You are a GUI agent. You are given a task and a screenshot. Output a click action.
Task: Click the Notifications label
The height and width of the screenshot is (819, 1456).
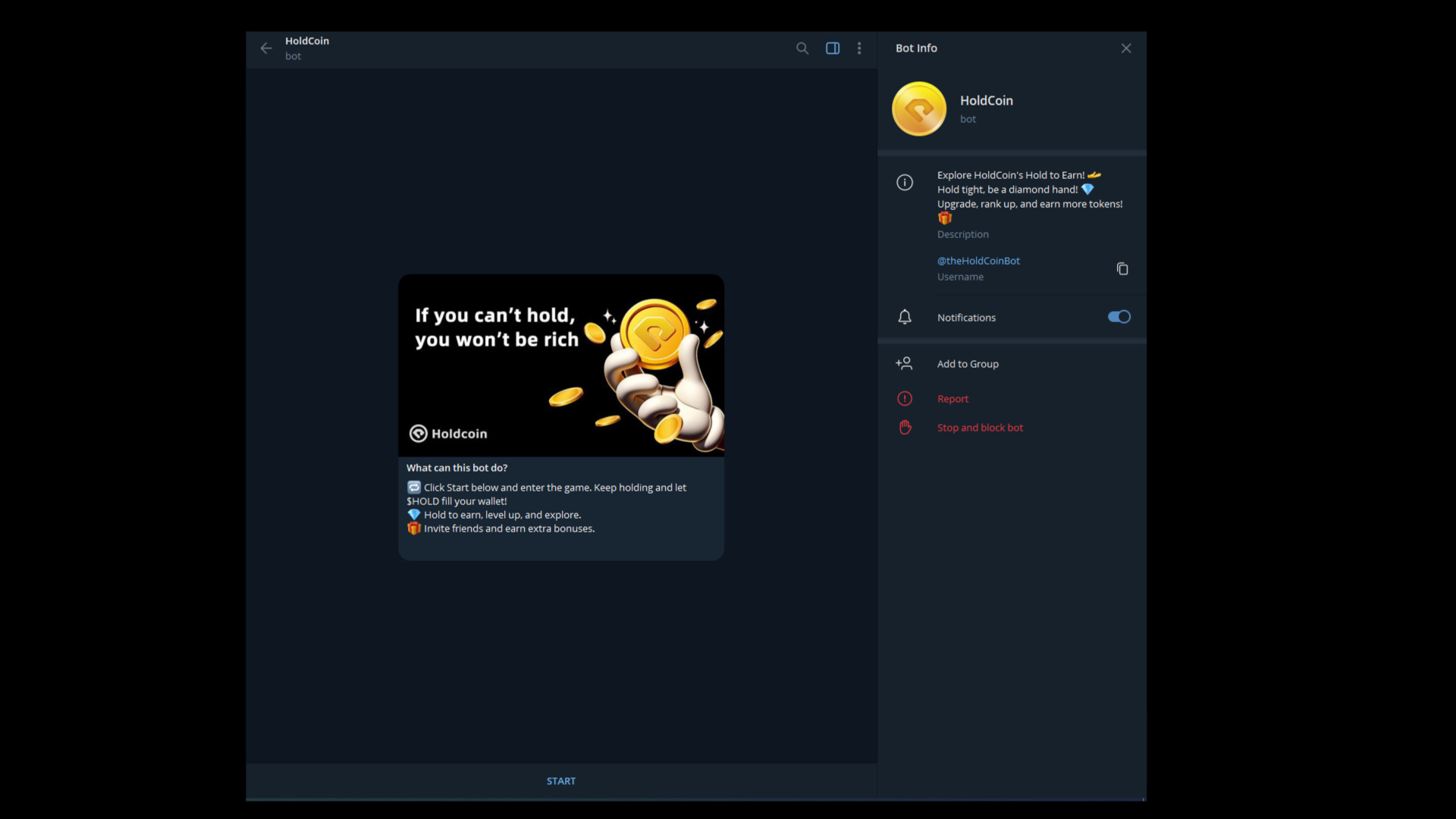coord(966,318)
